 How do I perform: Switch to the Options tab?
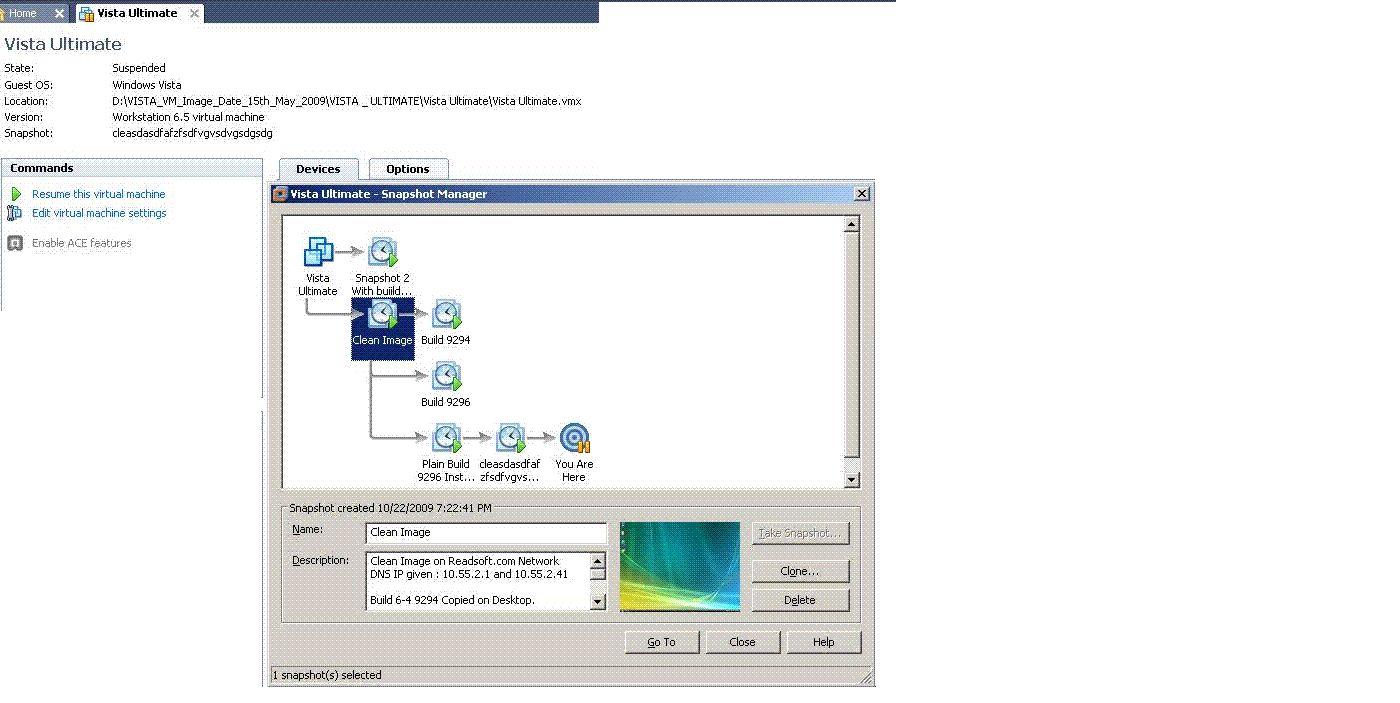[x=408, y=169]
